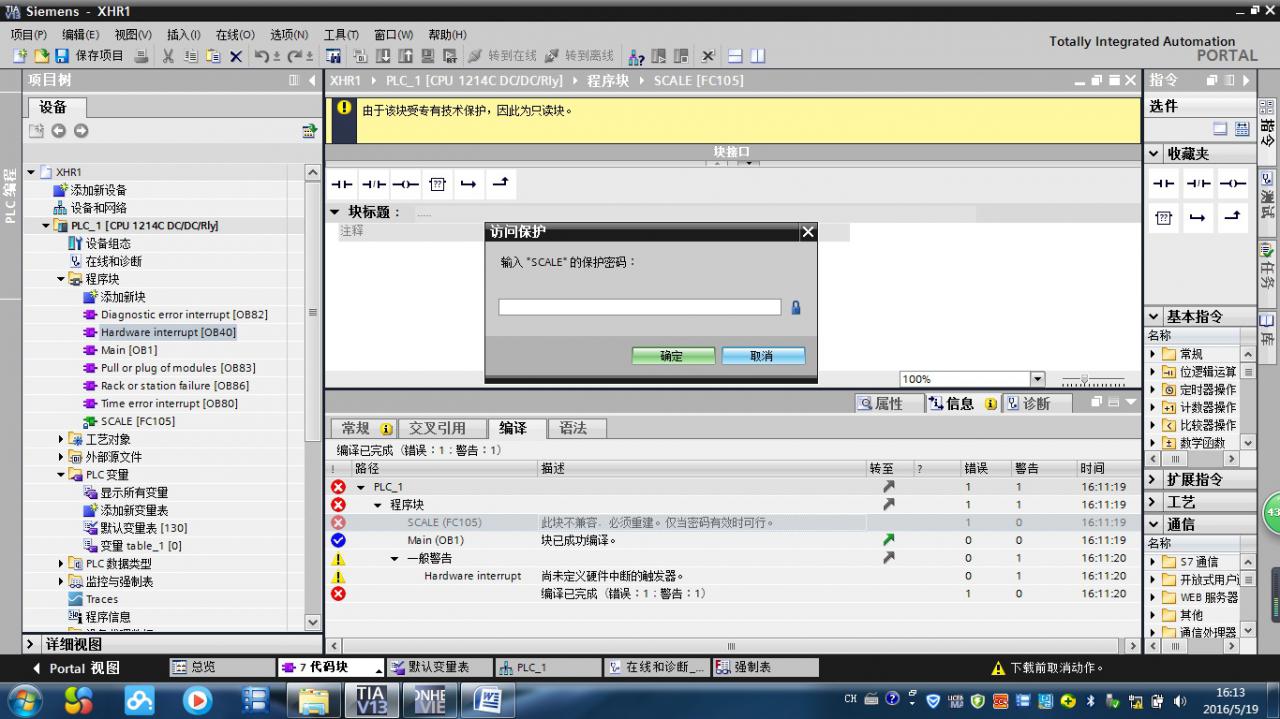
Task: Pick empty box in 收藏夹 favorites
Action: click(1164, 217)
